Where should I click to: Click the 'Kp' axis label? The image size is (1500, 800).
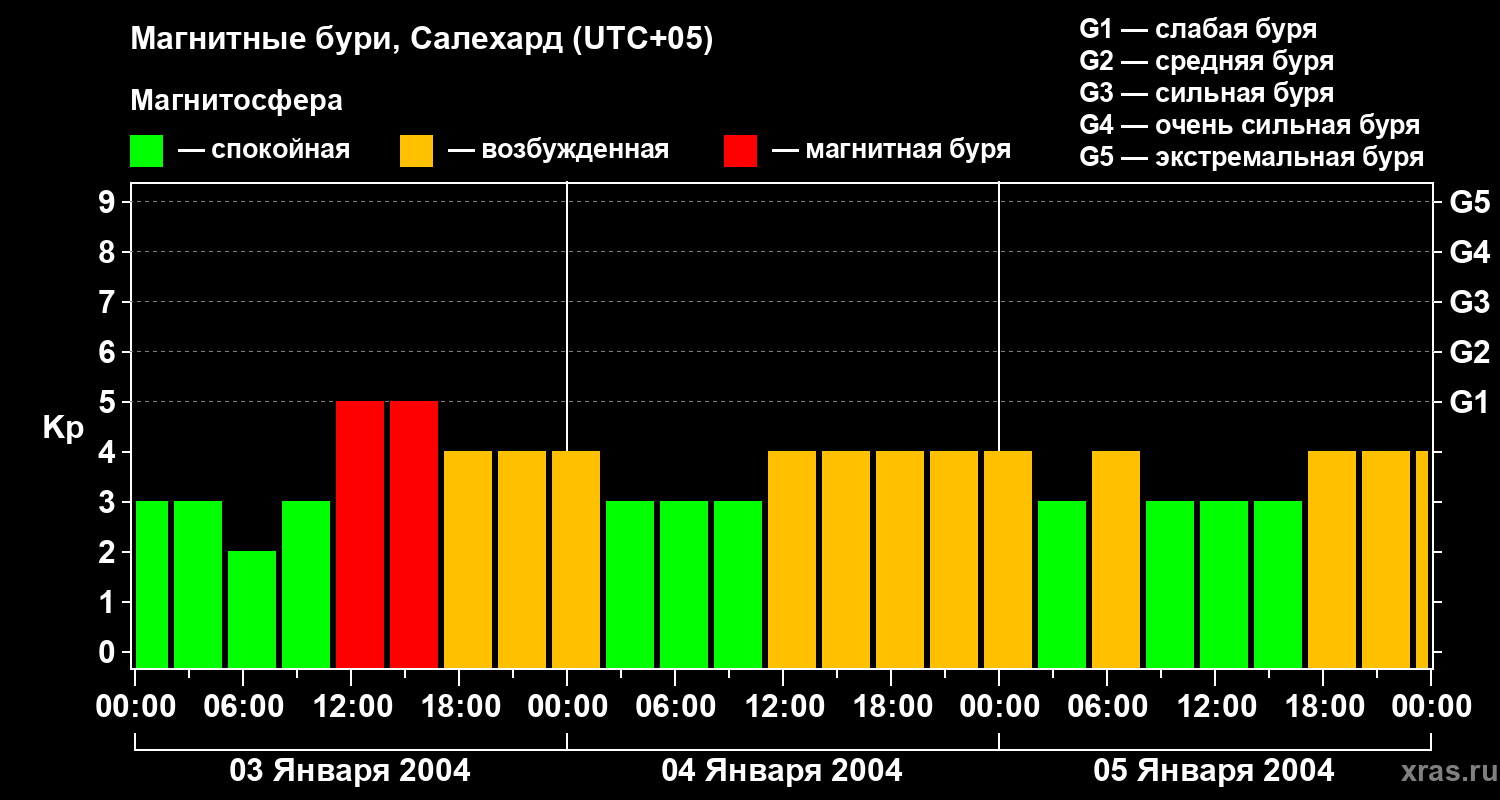[x=63, y=427]
